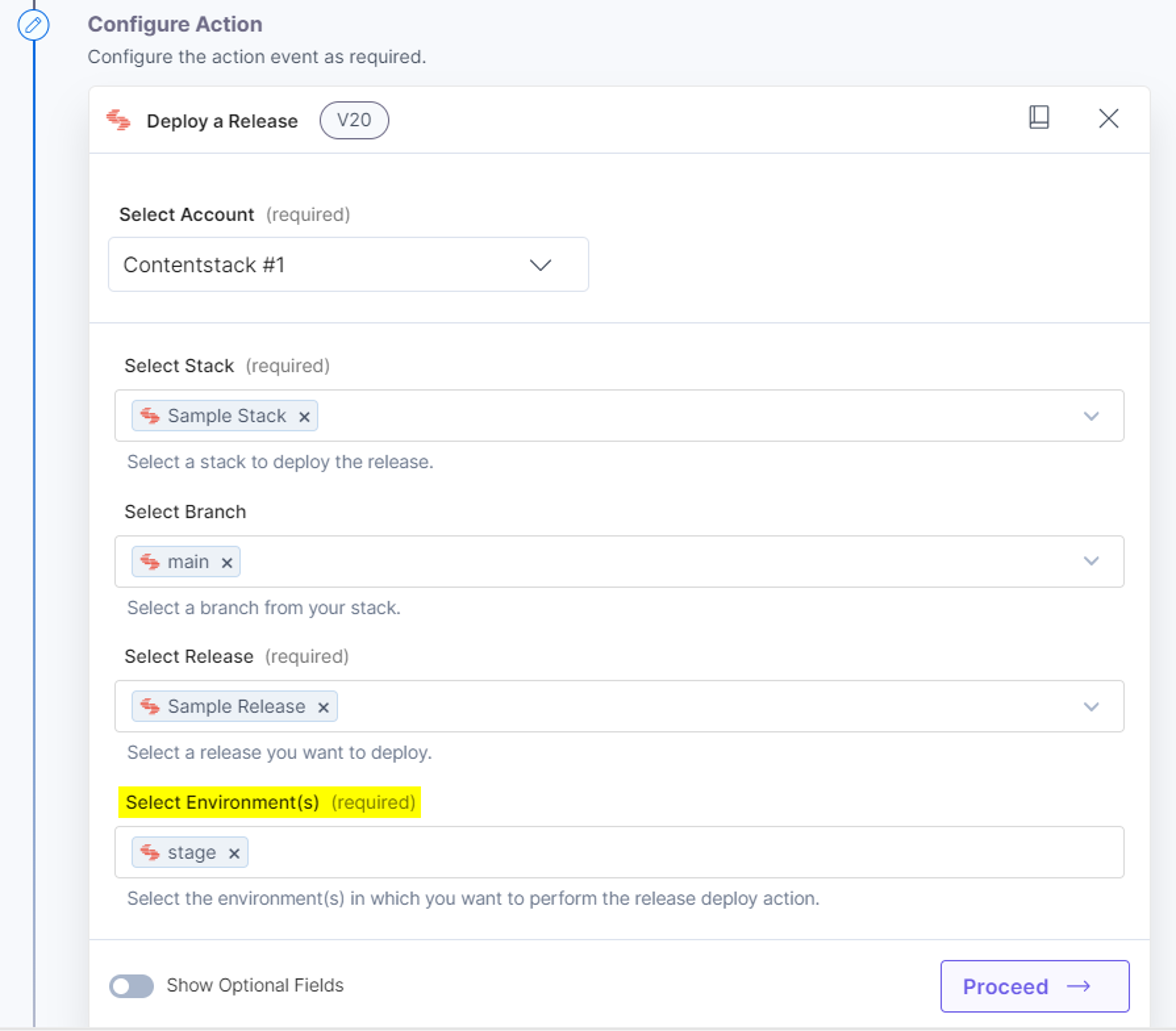Remove the Sample Release tag
This screenshot has width=1176, height=1031.
[323, 707]
